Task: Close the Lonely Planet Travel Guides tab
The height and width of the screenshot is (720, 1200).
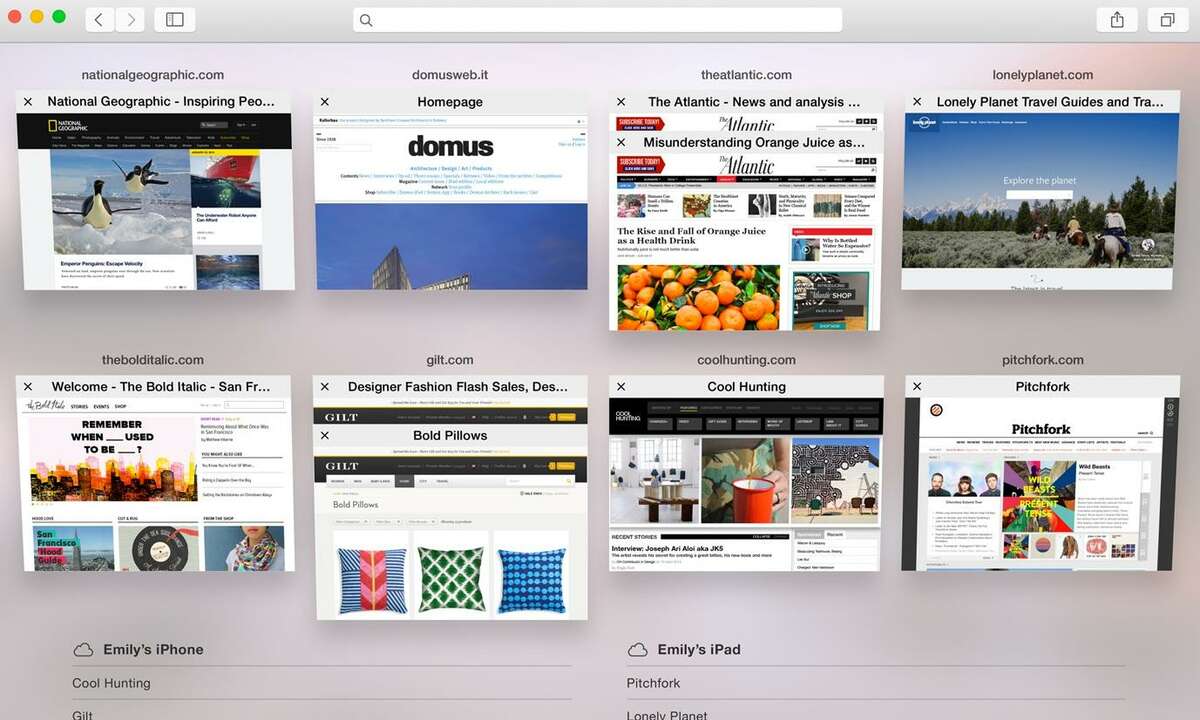Action: click(x=917, y=102)
